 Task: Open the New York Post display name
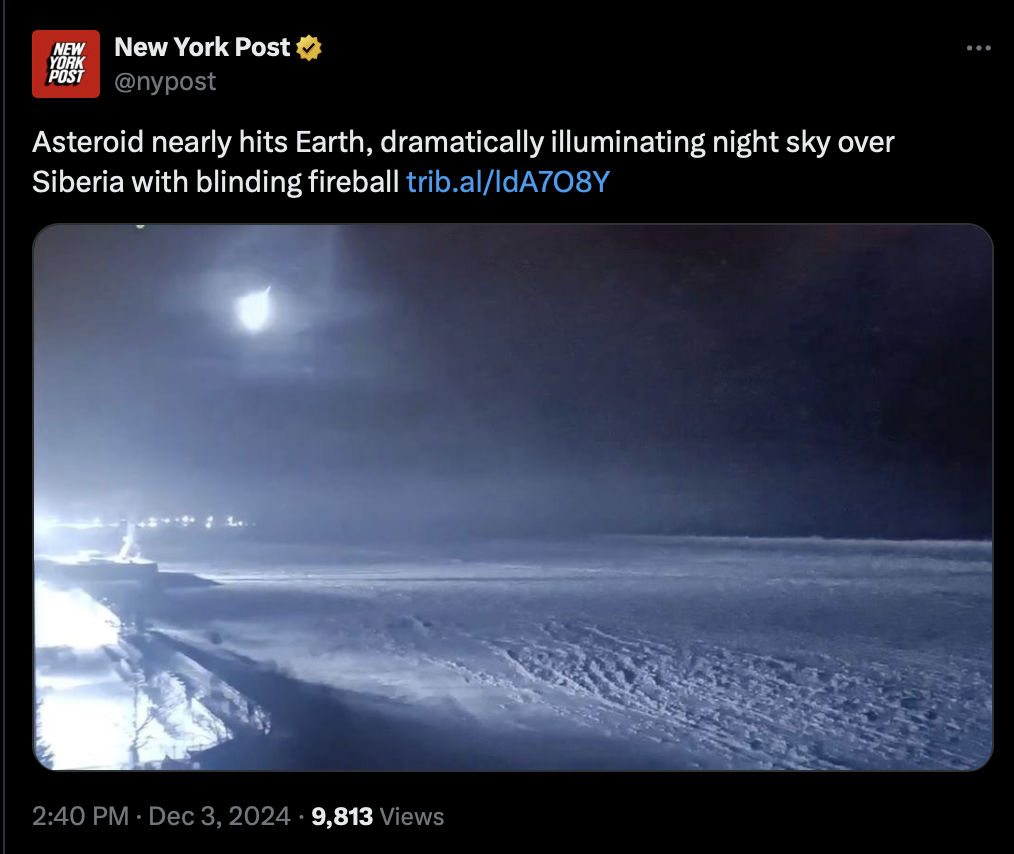pyautogui.click(x=202, y=47)
